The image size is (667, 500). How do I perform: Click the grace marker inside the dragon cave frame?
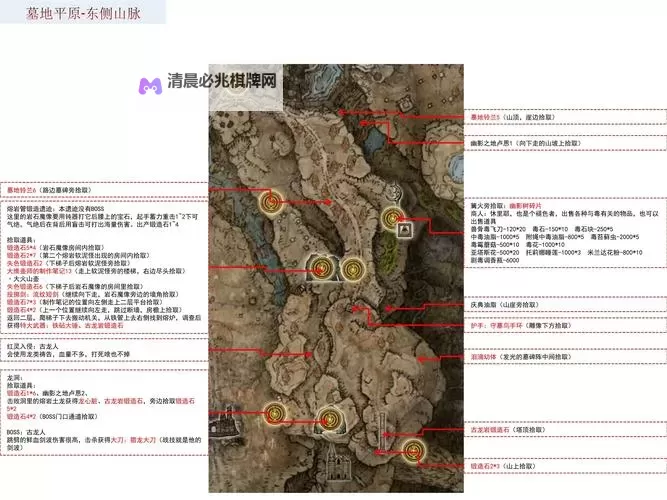tap(329, 420)
